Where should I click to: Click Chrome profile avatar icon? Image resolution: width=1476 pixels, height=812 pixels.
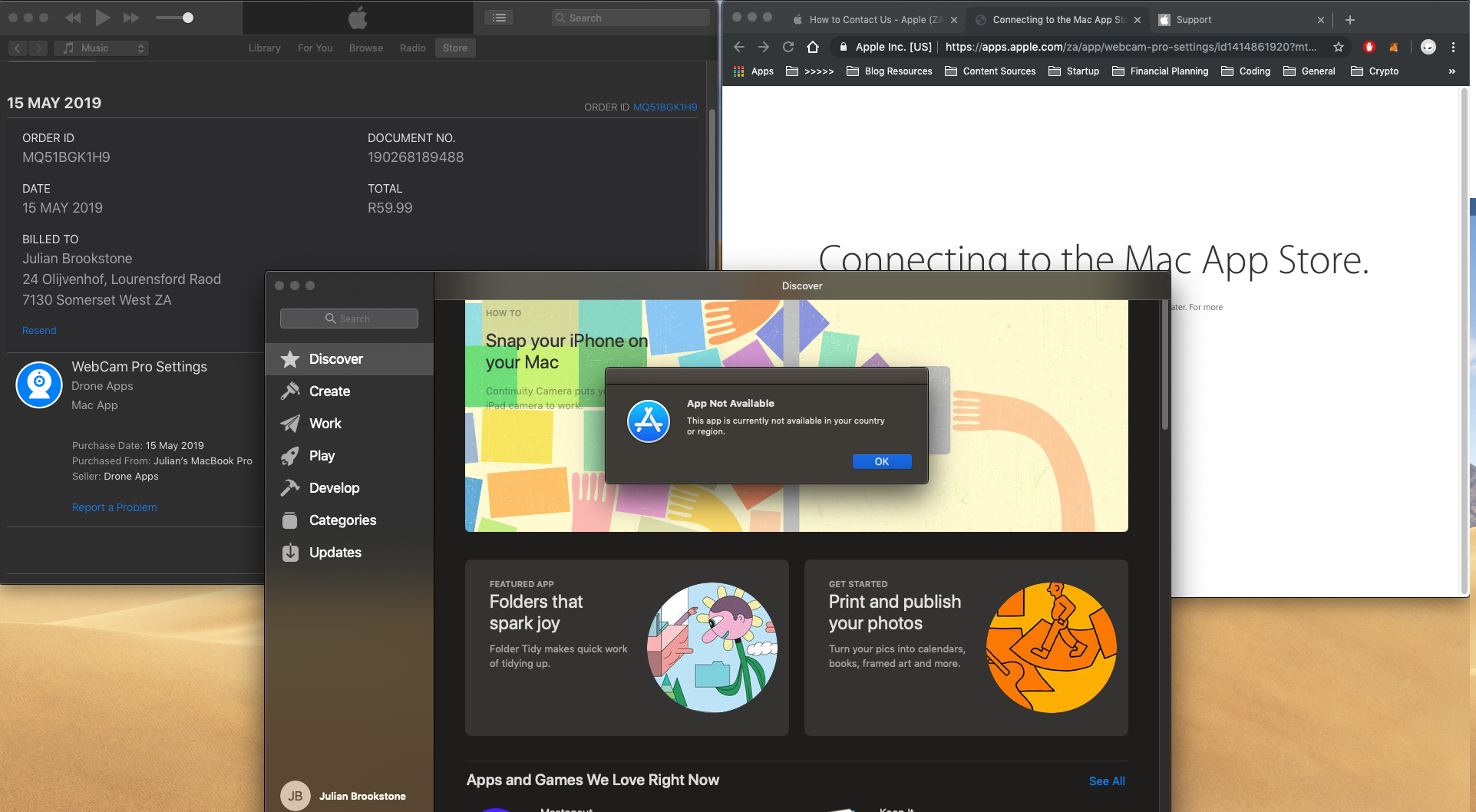[1428, 47]
